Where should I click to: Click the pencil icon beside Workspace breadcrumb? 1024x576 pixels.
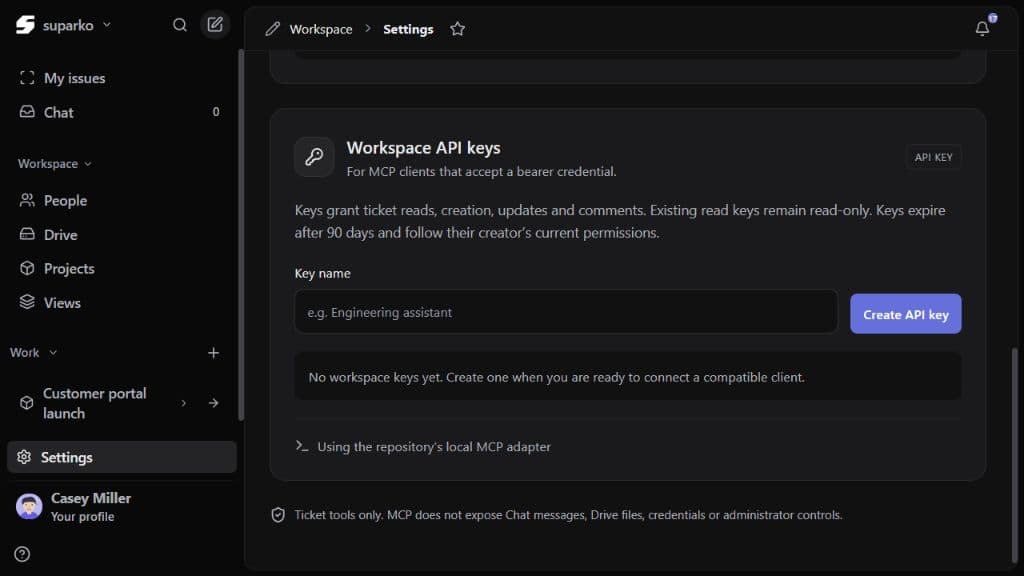(x=272, y=29)
